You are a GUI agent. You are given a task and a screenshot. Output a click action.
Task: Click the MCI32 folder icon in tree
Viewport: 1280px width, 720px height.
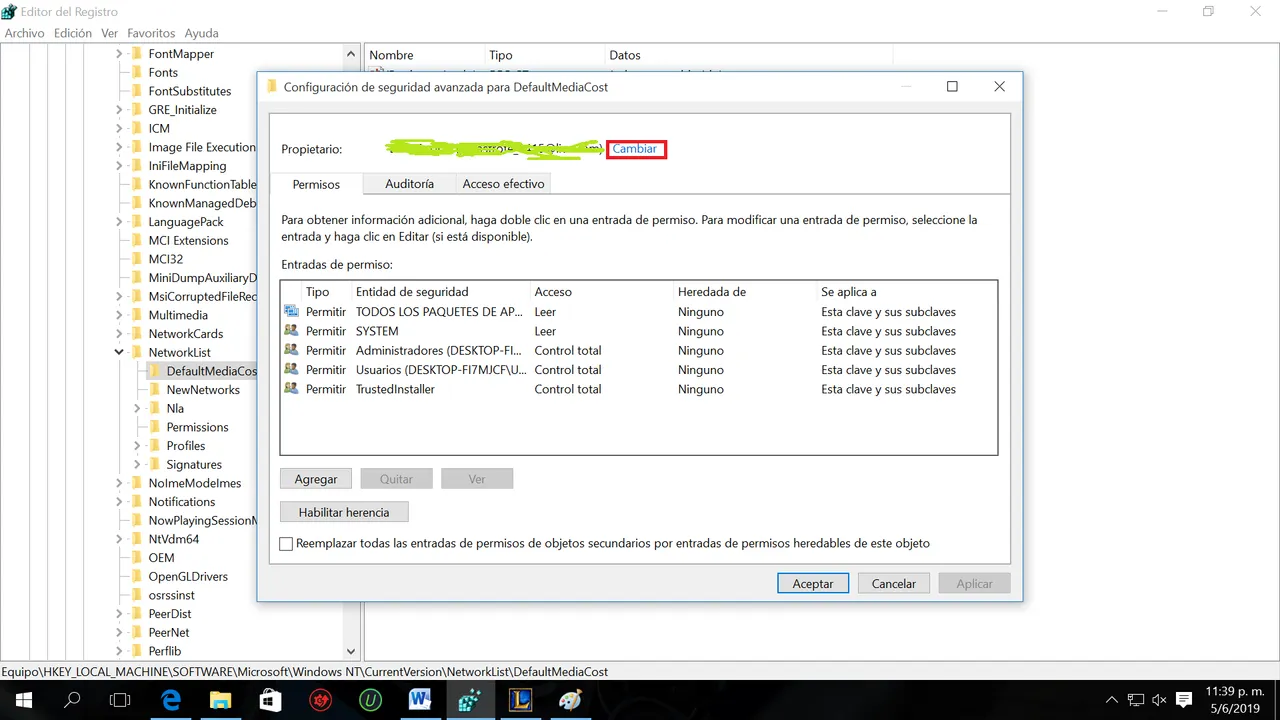click(137, 259)
